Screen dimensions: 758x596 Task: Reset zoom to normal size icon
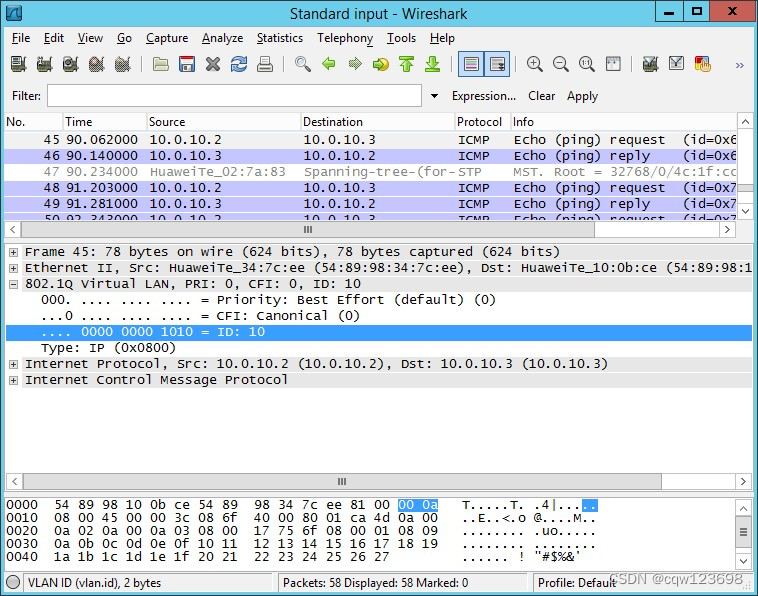tap(587, 64)
